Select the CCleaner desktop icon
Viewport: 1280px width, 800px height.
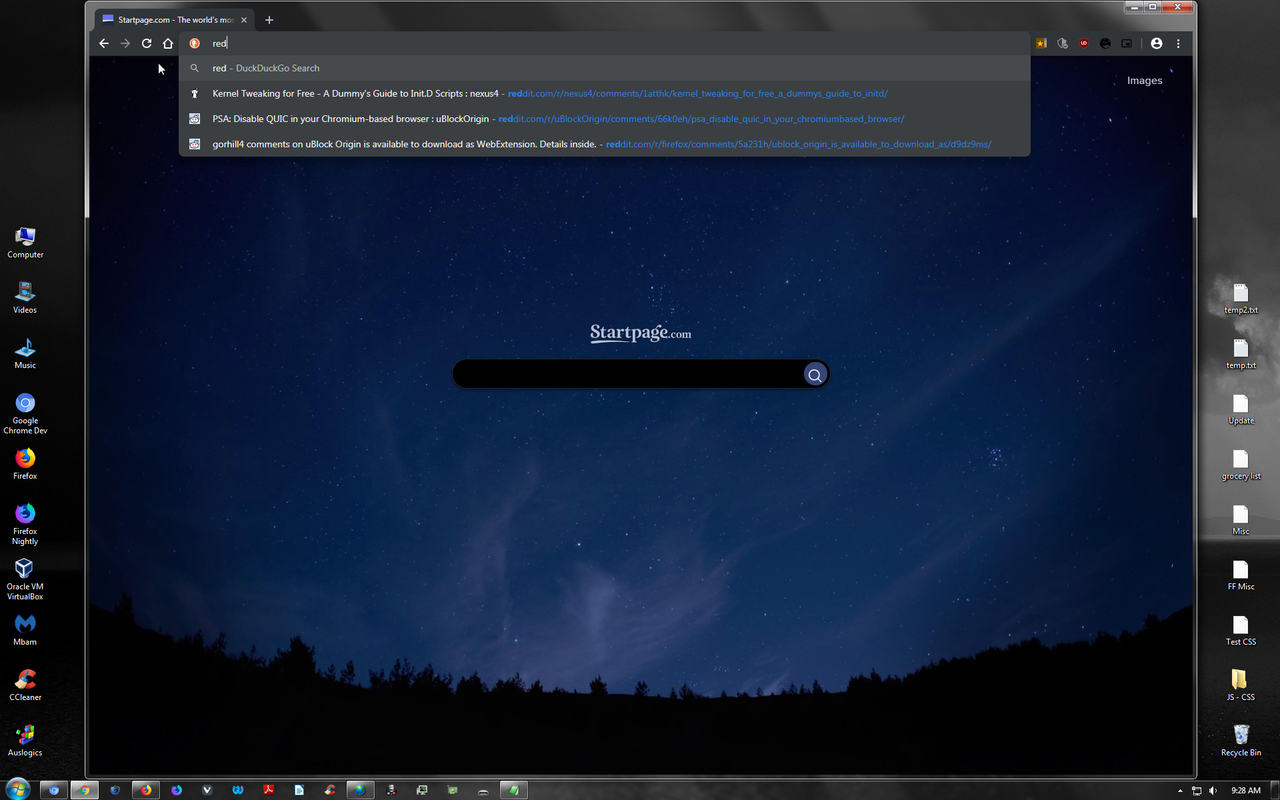(x=25, y=685)
